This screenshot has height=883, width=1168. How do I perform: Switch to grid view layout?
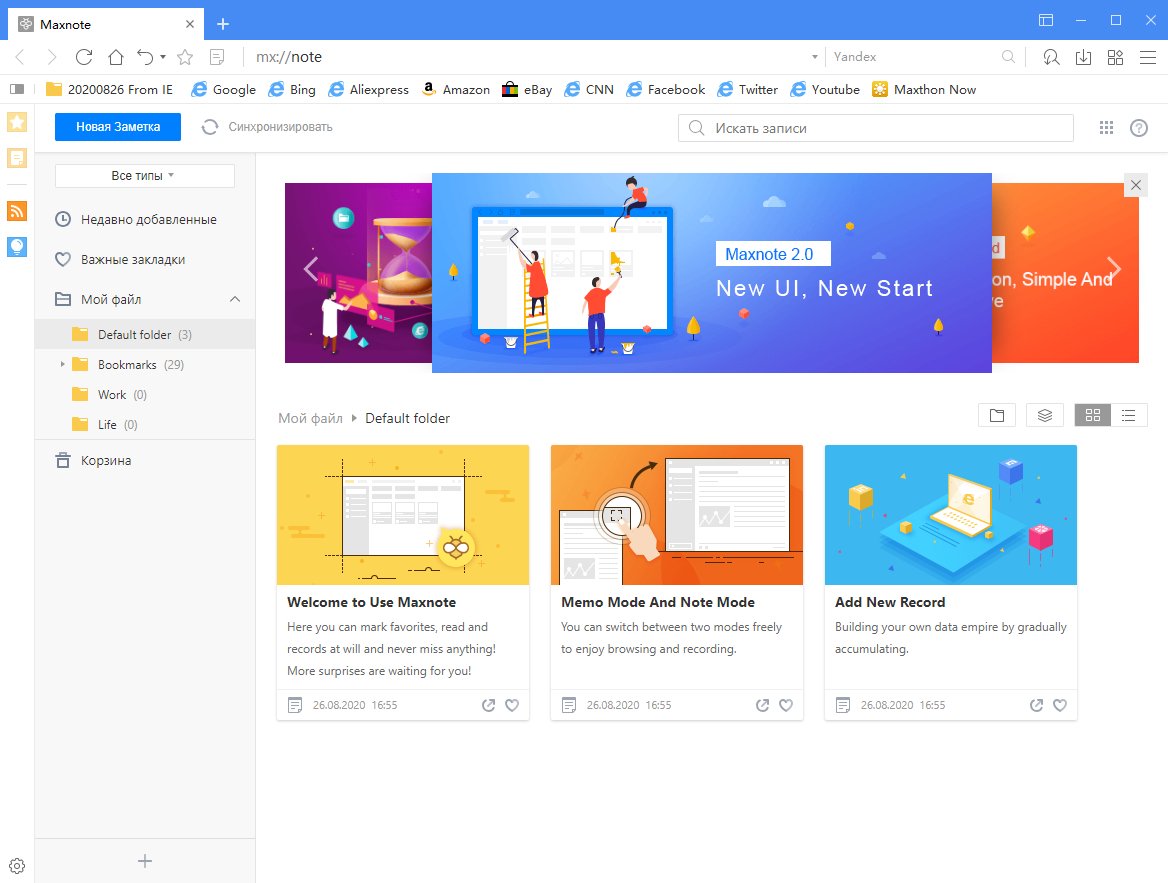(x=1092, y=416)
